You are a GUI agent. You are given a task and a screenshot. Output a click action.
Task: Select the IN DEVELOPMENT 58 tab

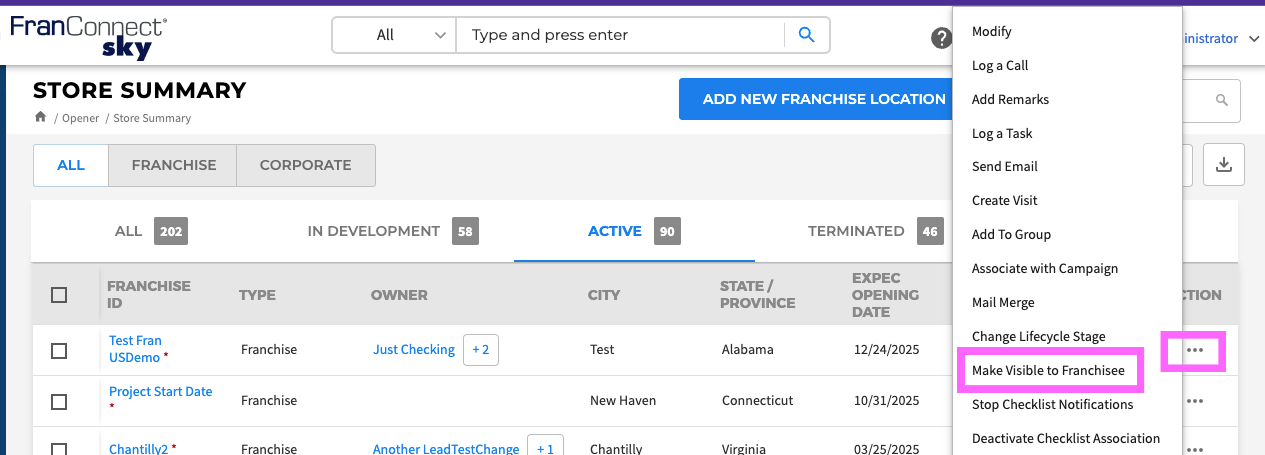coord(393,231)
